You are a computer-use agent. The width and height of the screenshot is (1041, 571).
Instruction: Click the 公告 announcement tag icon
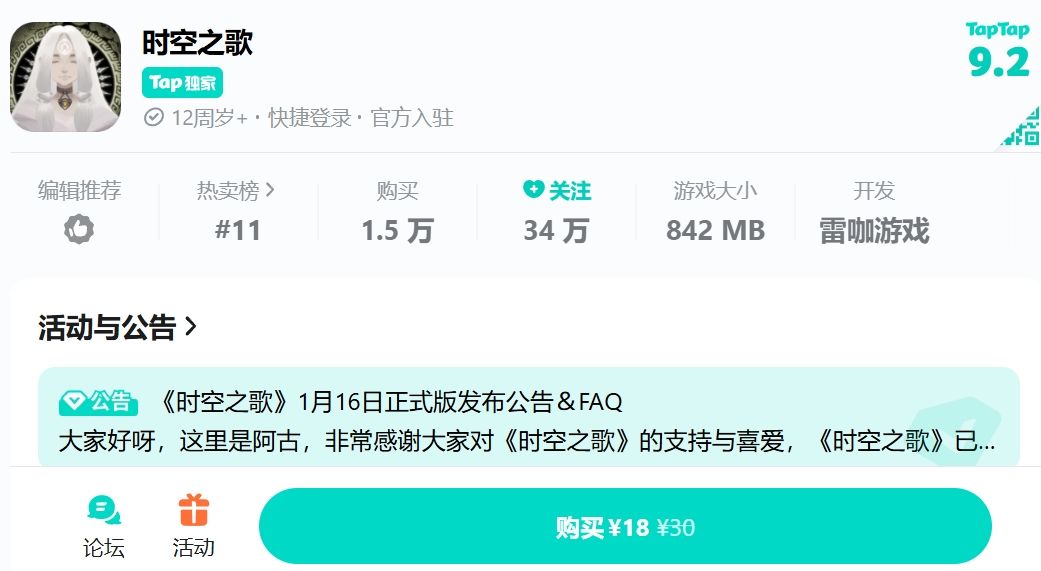[98, 402]
